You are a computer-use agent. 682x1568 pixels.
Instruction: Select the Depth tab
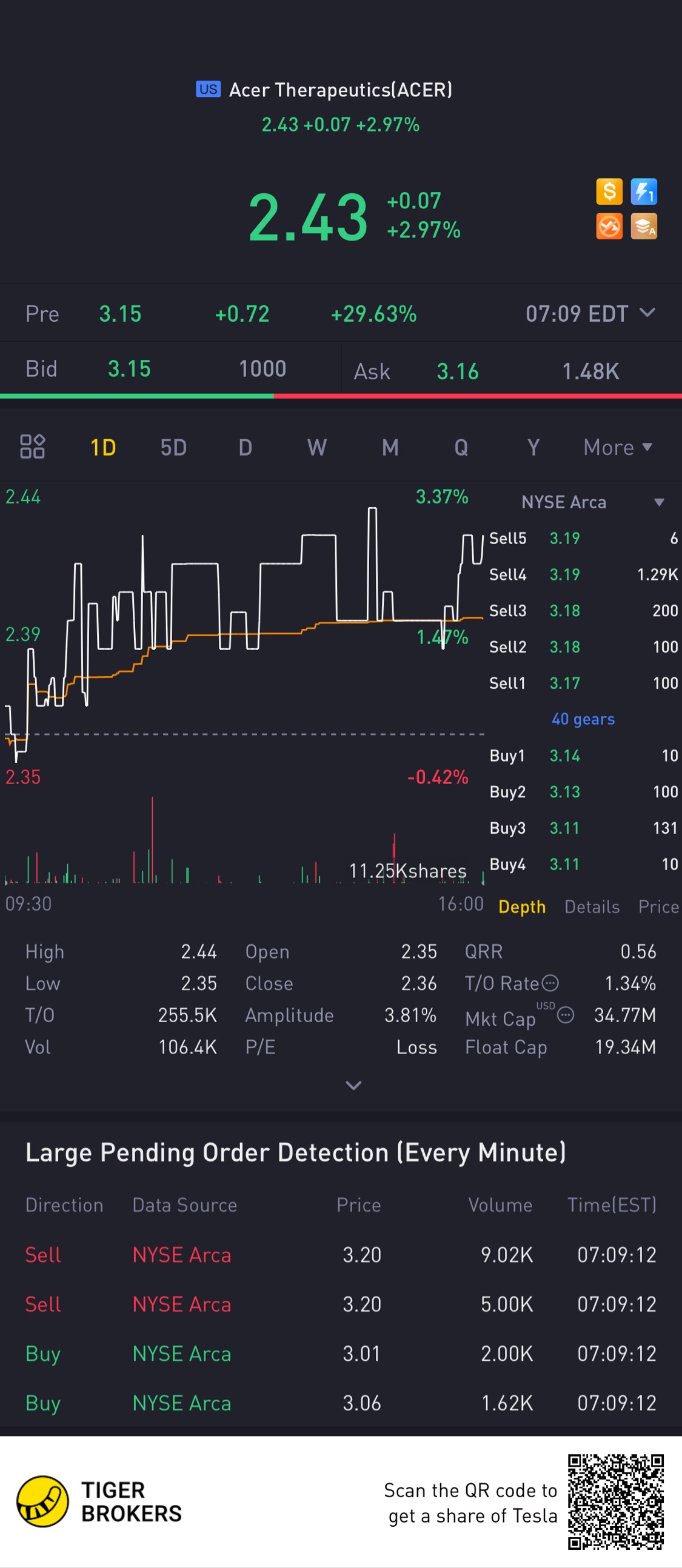coord(522,906)
